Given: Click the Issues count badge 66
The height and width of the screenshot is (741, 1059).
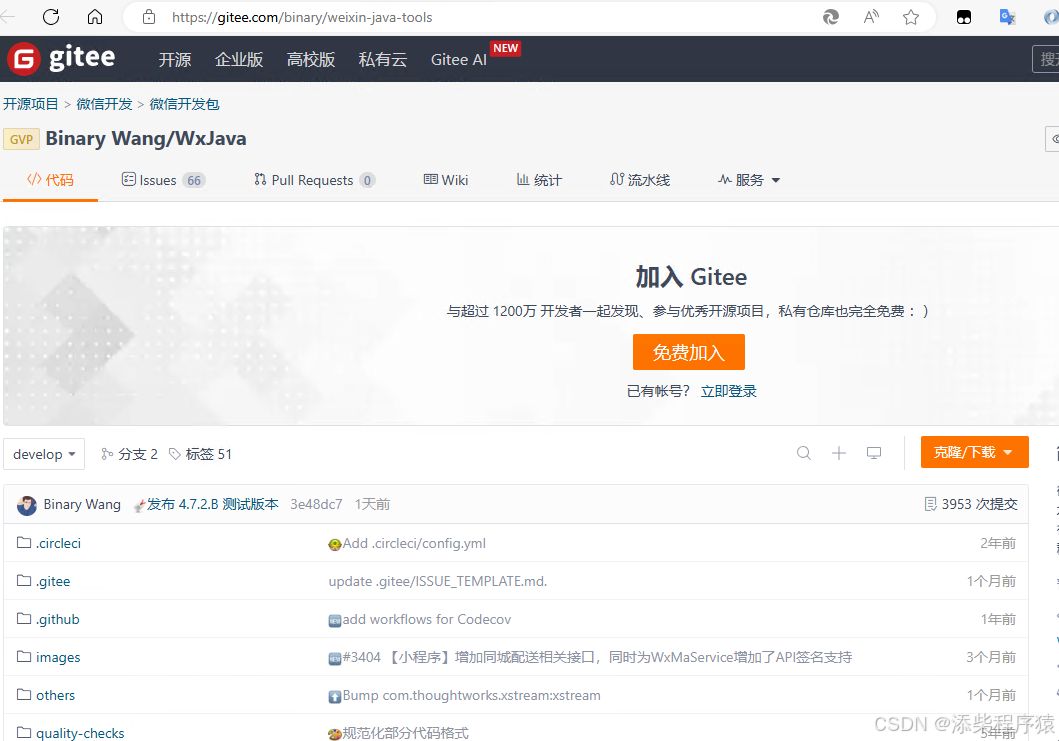Looking at the screenshot, I should (194, 180).
